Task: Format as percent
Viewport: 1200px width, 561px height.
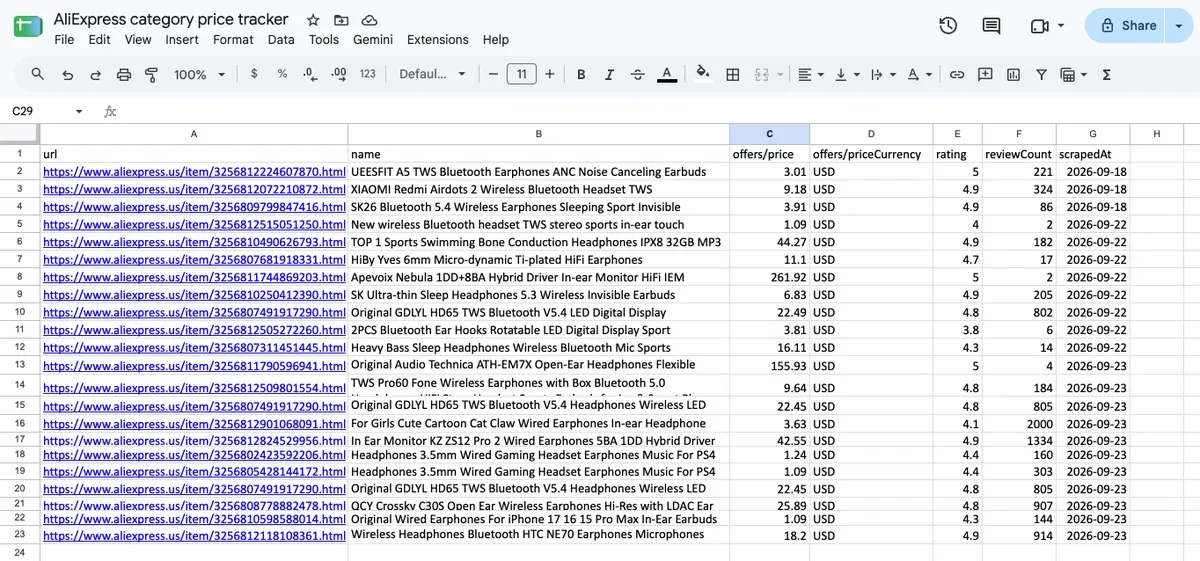Action: [x=282, y=74]
